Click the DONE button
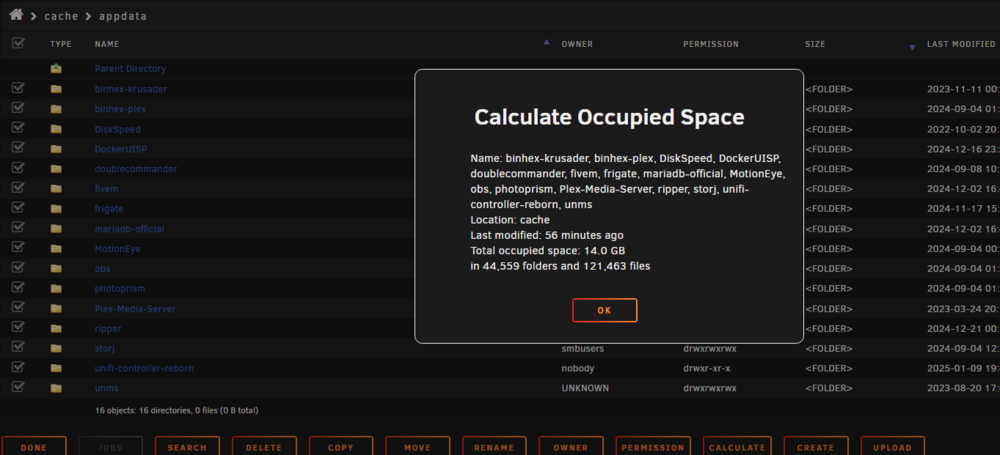Screen dimensions: 1000x455 34,447
